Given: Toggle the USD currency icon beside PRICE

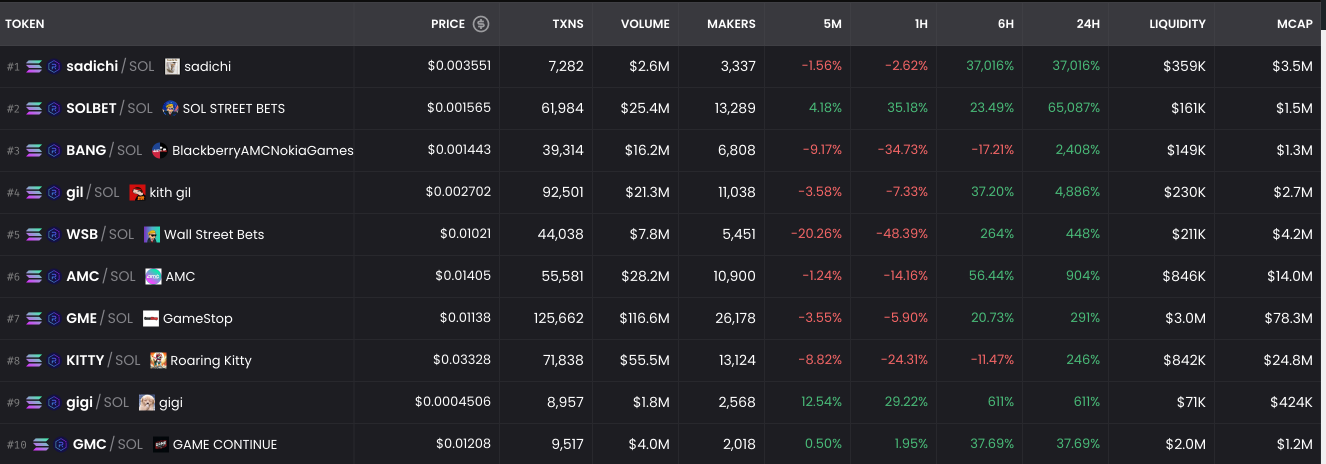Looking at the screenshot, I should pos(481,24).
